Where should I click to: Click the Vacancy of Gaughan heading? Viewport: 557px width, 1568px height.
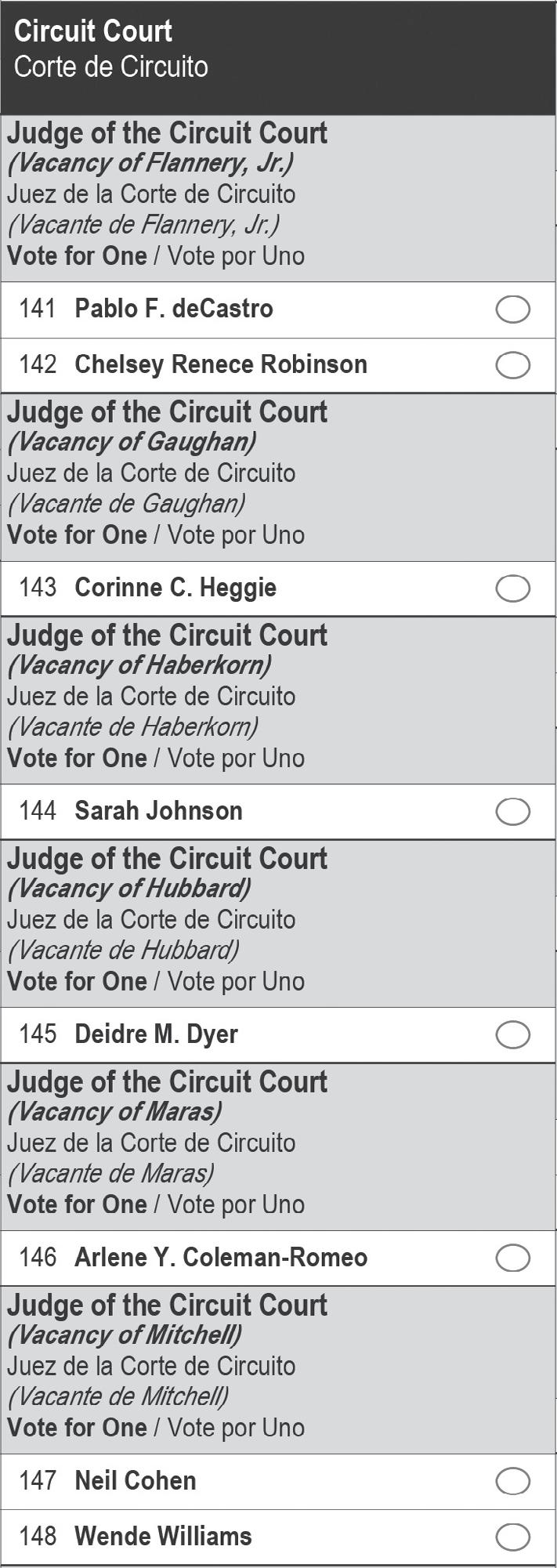click(132, 443)
